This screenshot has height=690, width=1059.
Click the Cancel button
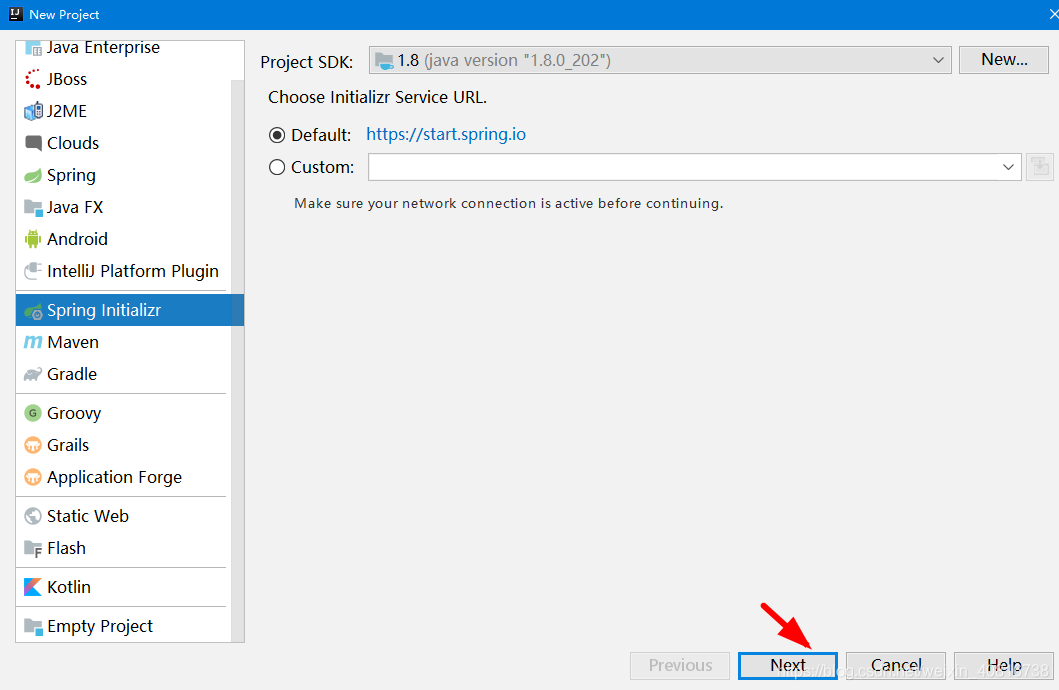tap(896, 666)
